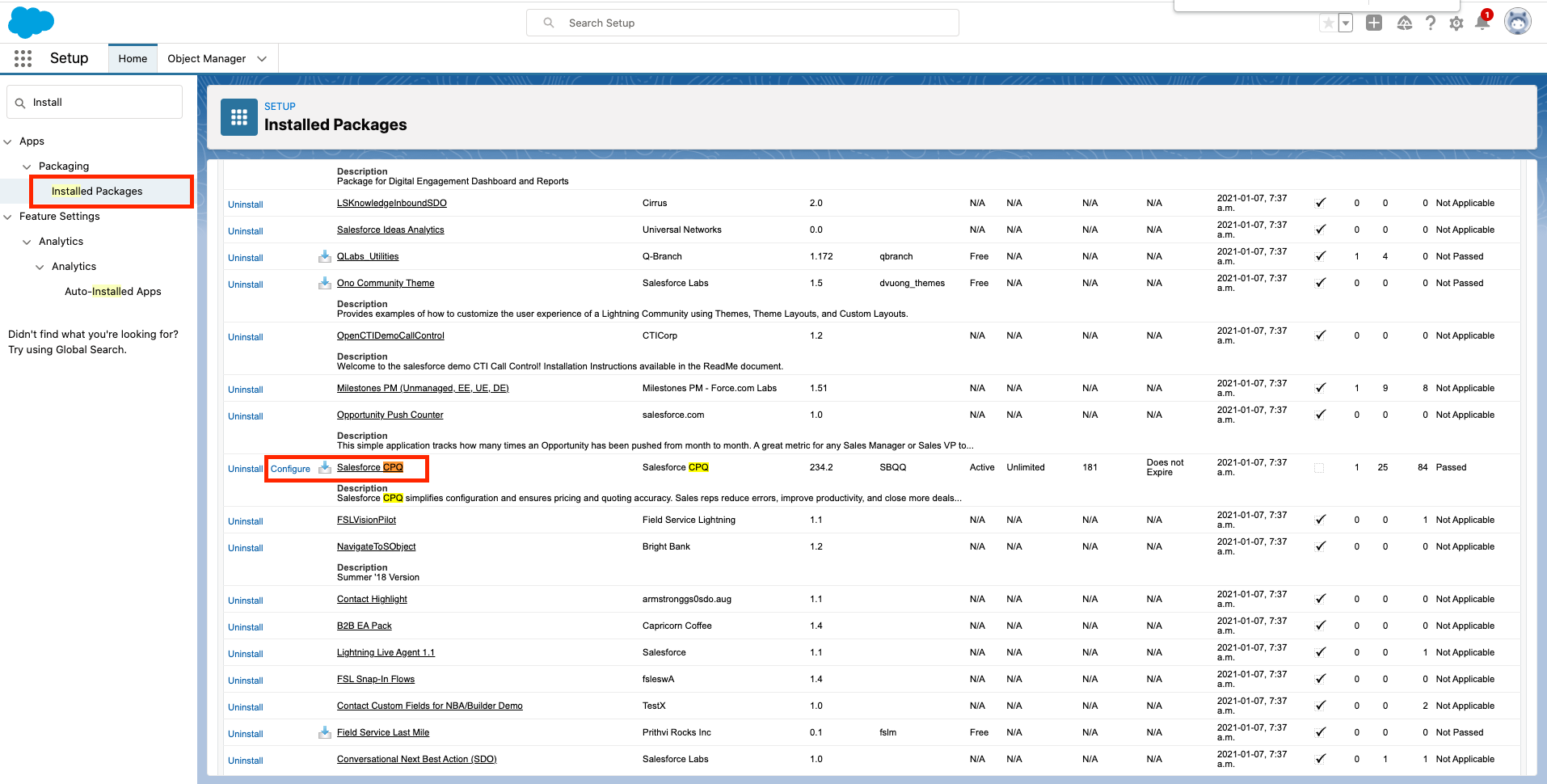1547x784 pixels.
Task: Toggle the checkbox in the FSLVisionPilot row
Action: [x=1320, y=520]
